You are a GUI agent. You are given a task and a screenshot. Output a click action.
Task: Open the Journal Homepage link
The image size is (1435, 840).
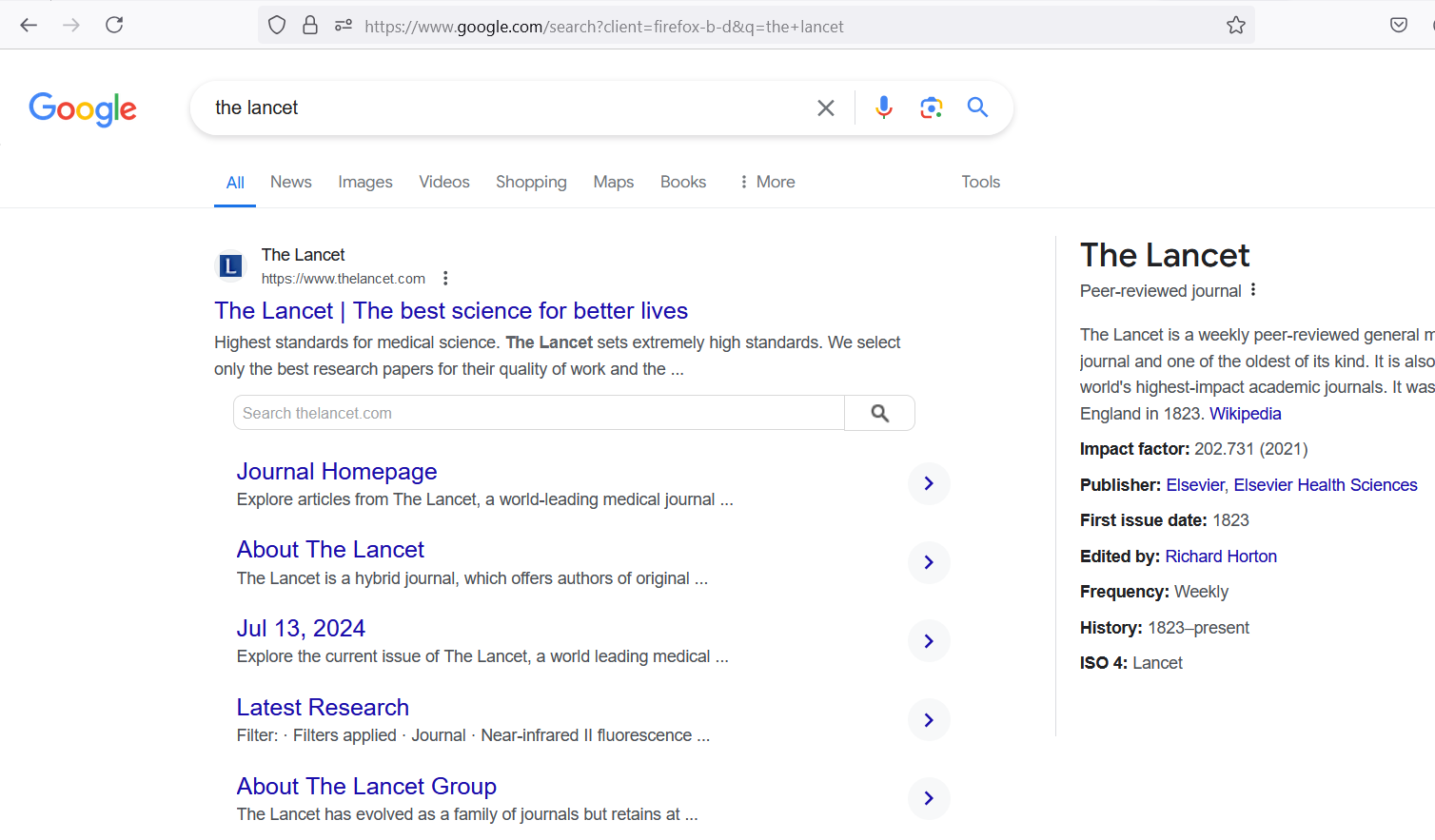(337, 472)
